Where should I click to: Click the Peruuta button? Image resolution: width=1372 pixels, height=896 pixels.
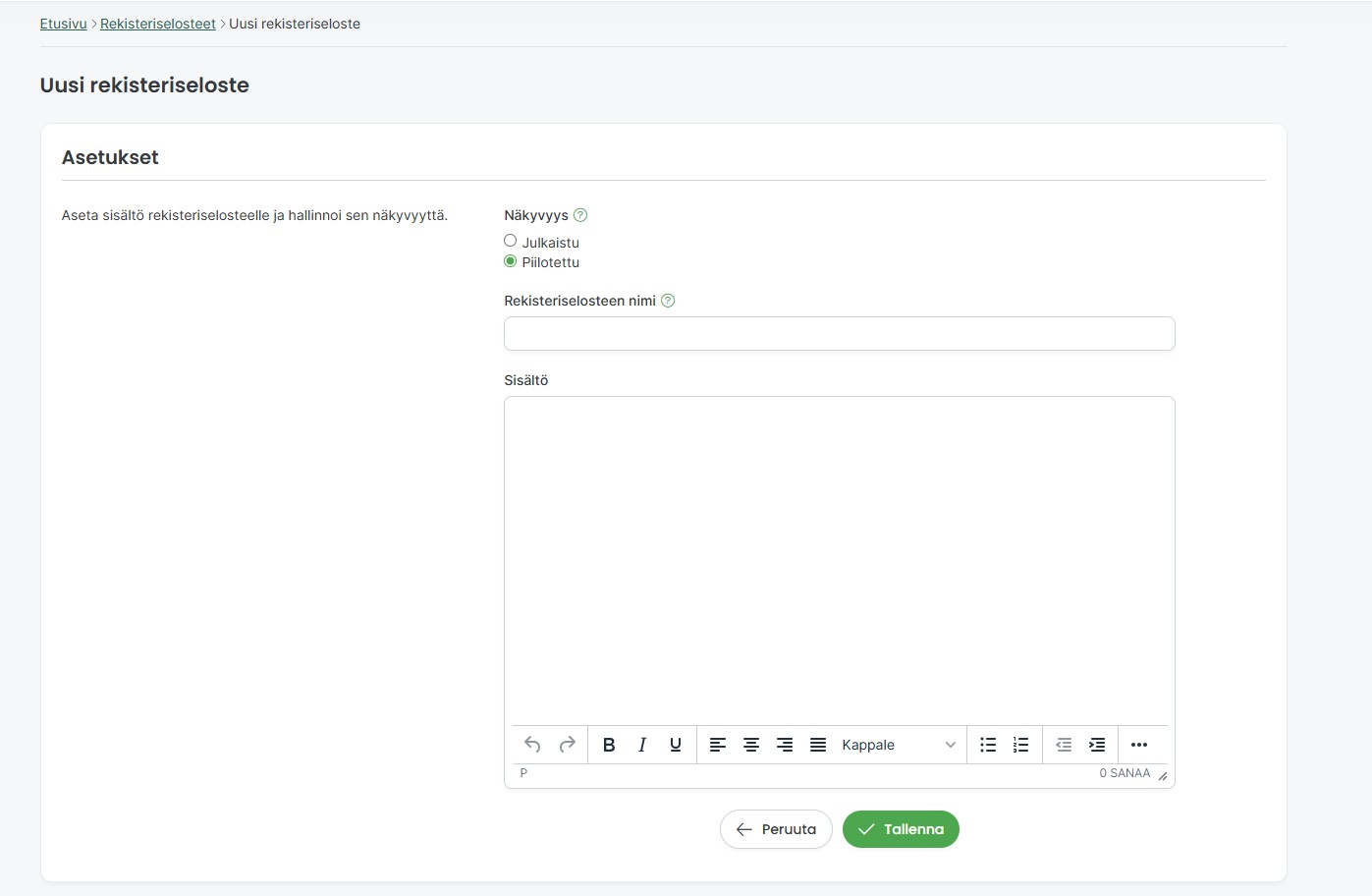[x=776, y=829]
